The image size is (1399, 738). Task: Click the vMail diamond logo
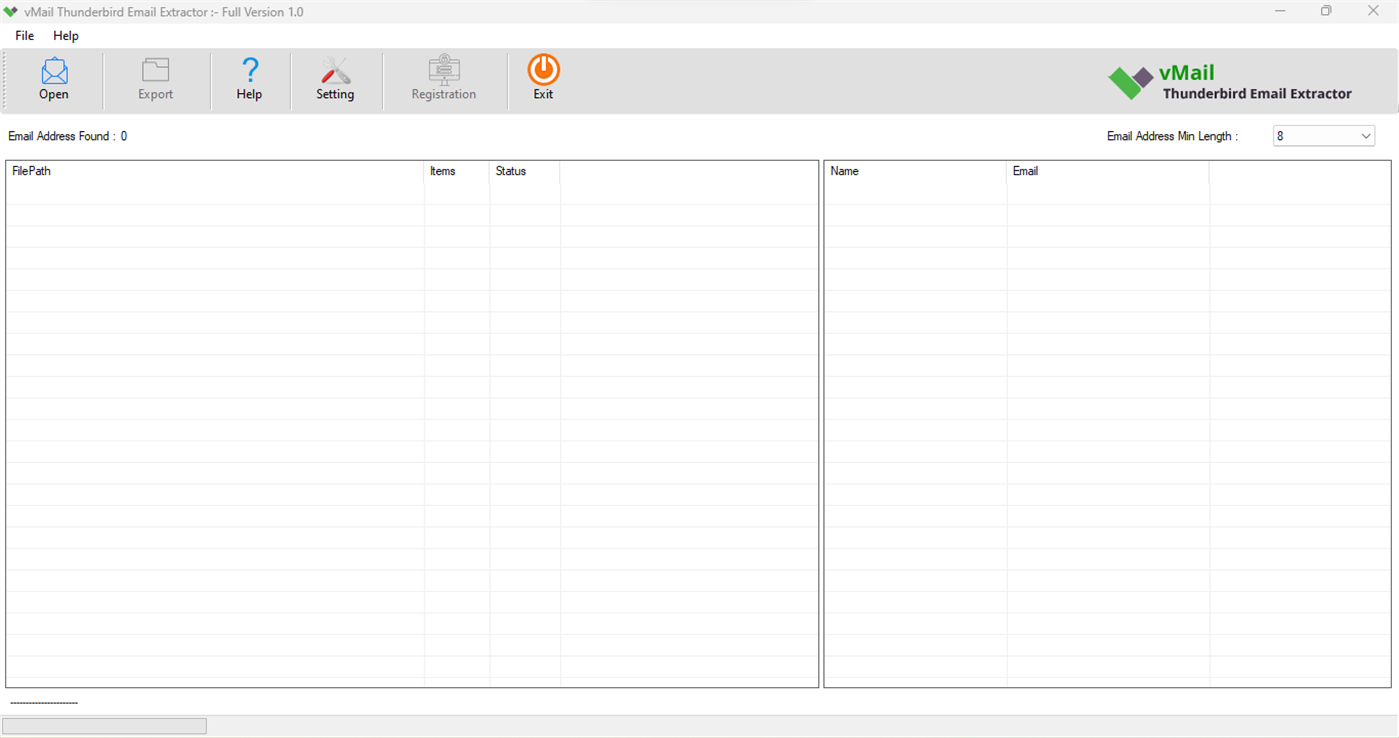1129,82
